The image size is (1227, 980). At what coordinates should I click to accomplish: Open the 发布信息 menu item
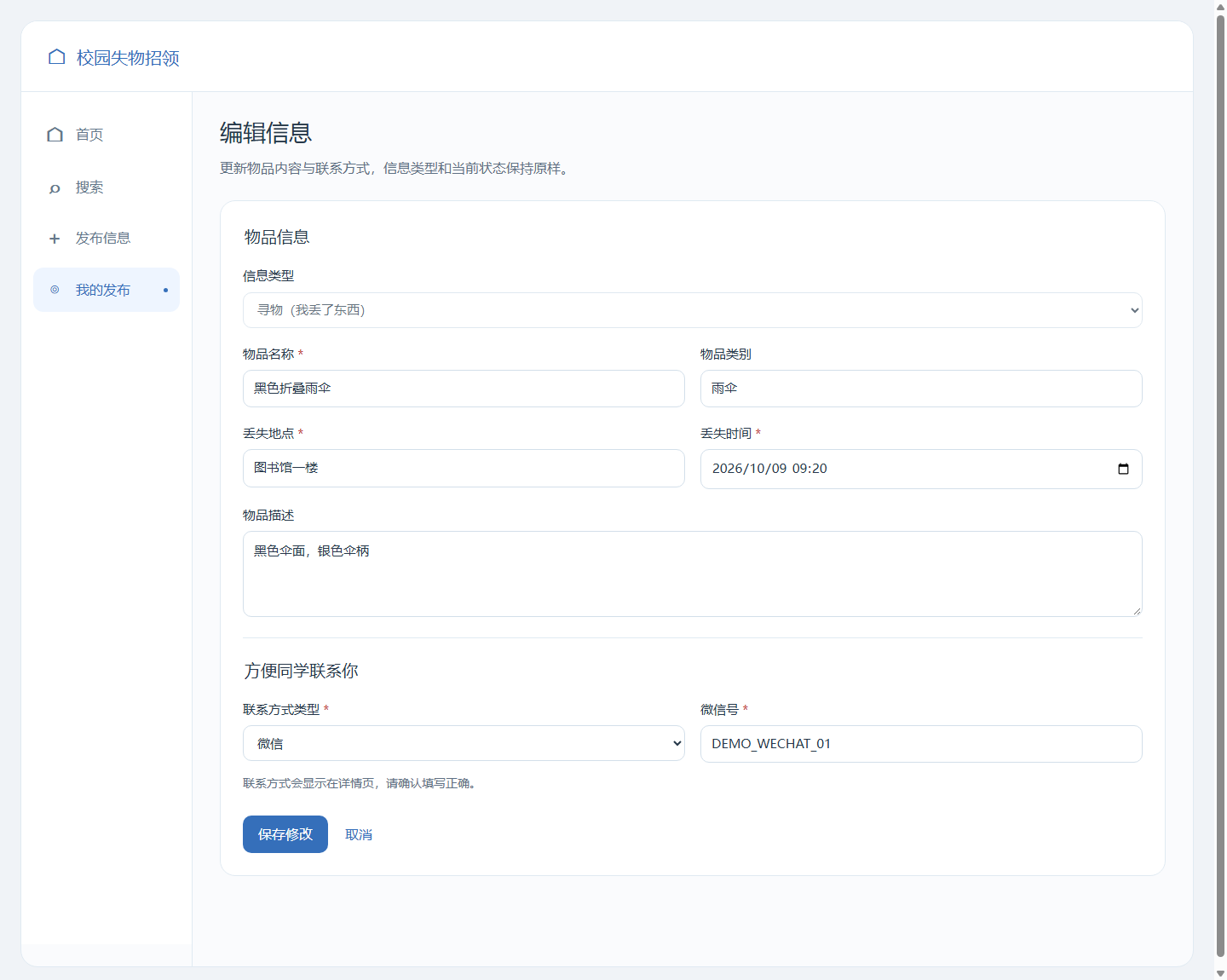point(107,239)
